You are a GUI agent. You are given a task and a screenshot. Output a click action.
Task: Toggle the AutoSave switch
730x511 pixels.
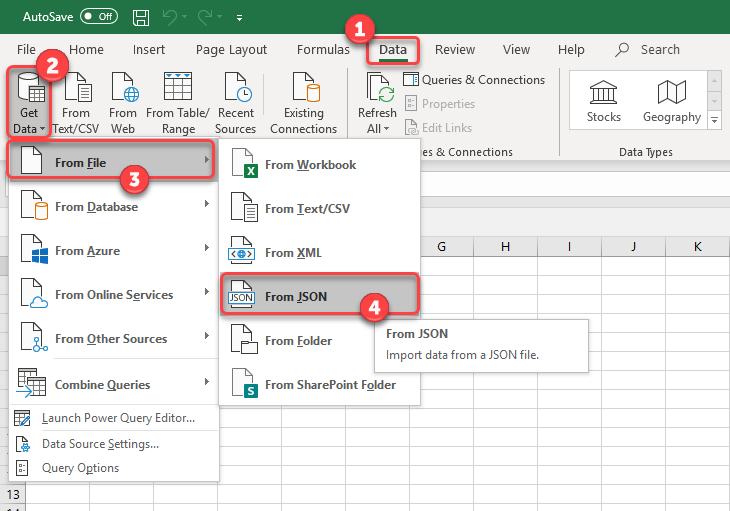[x=98, y=17]
